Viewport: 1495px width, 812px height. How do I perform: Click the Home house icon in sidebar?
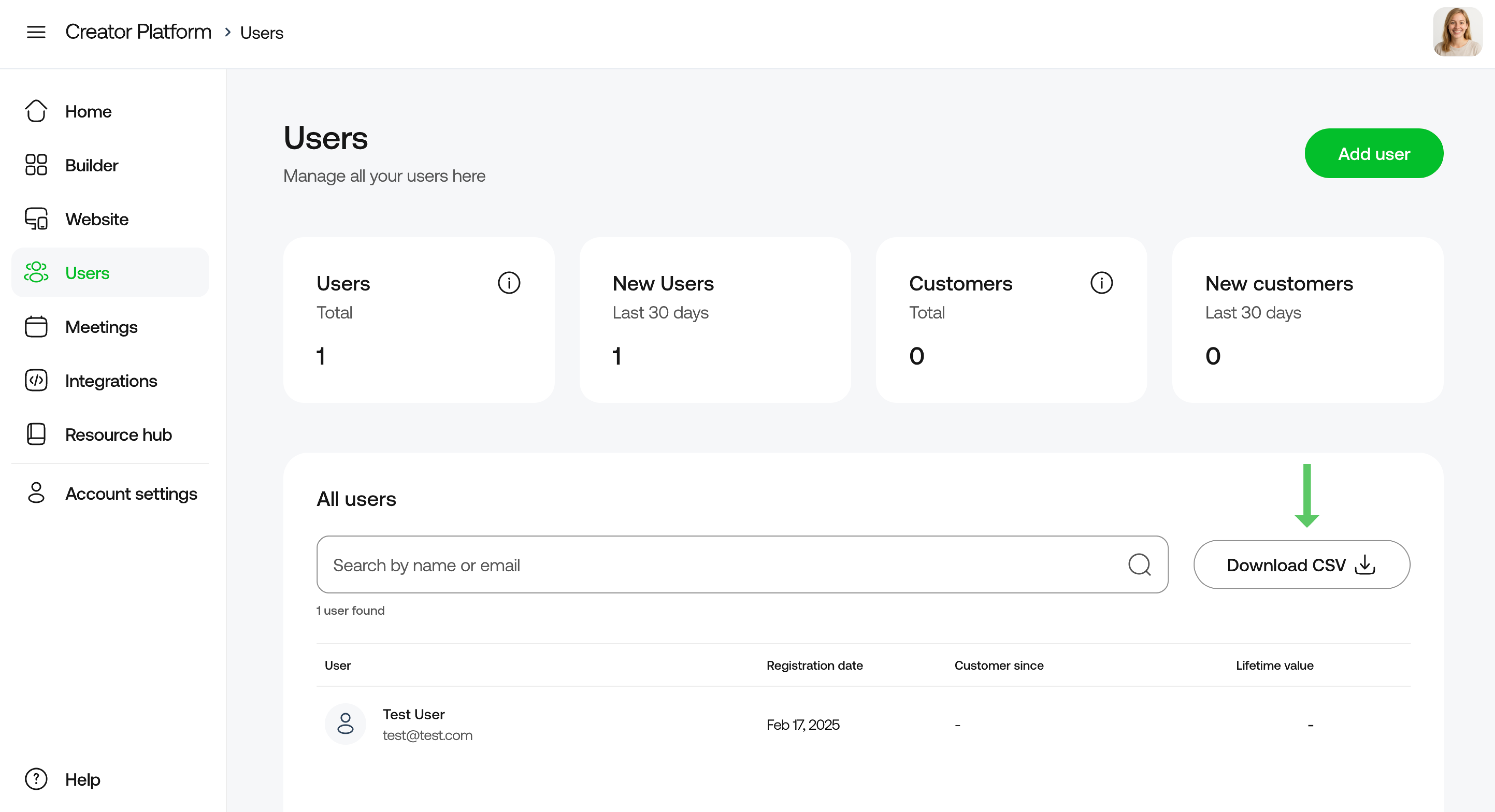36,111
